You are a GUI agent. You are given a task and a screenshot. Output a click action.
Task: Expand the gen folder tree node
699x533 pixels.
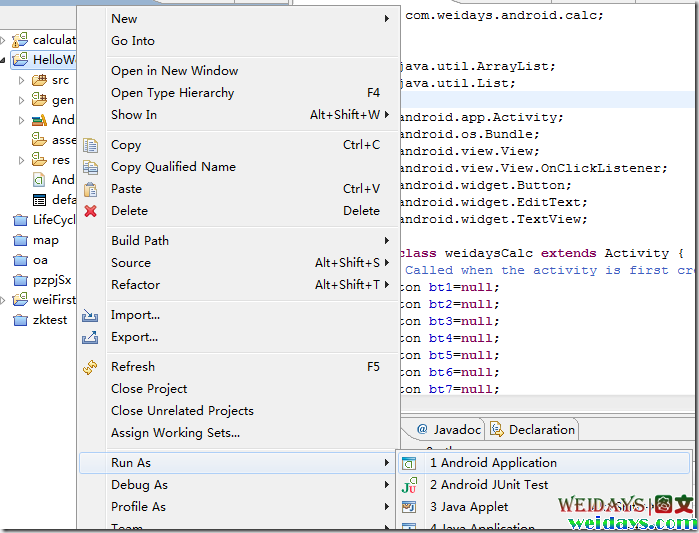coord(22,100)
